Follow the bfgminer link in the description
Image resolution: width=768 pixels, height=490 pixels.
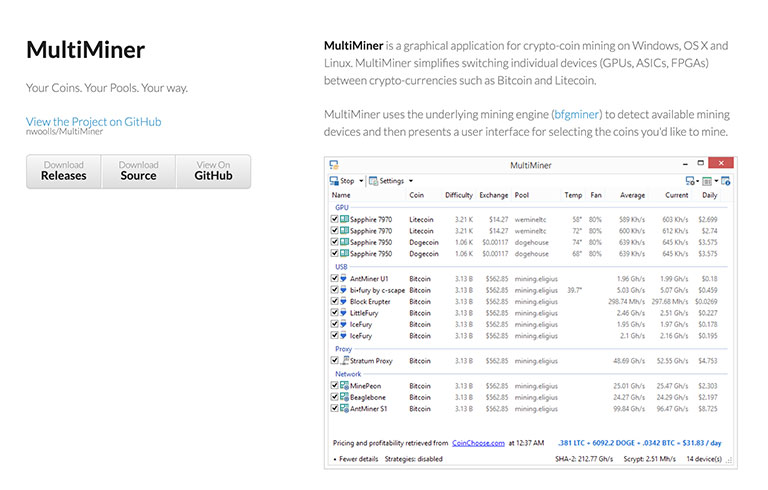click(x=576, y=114)
